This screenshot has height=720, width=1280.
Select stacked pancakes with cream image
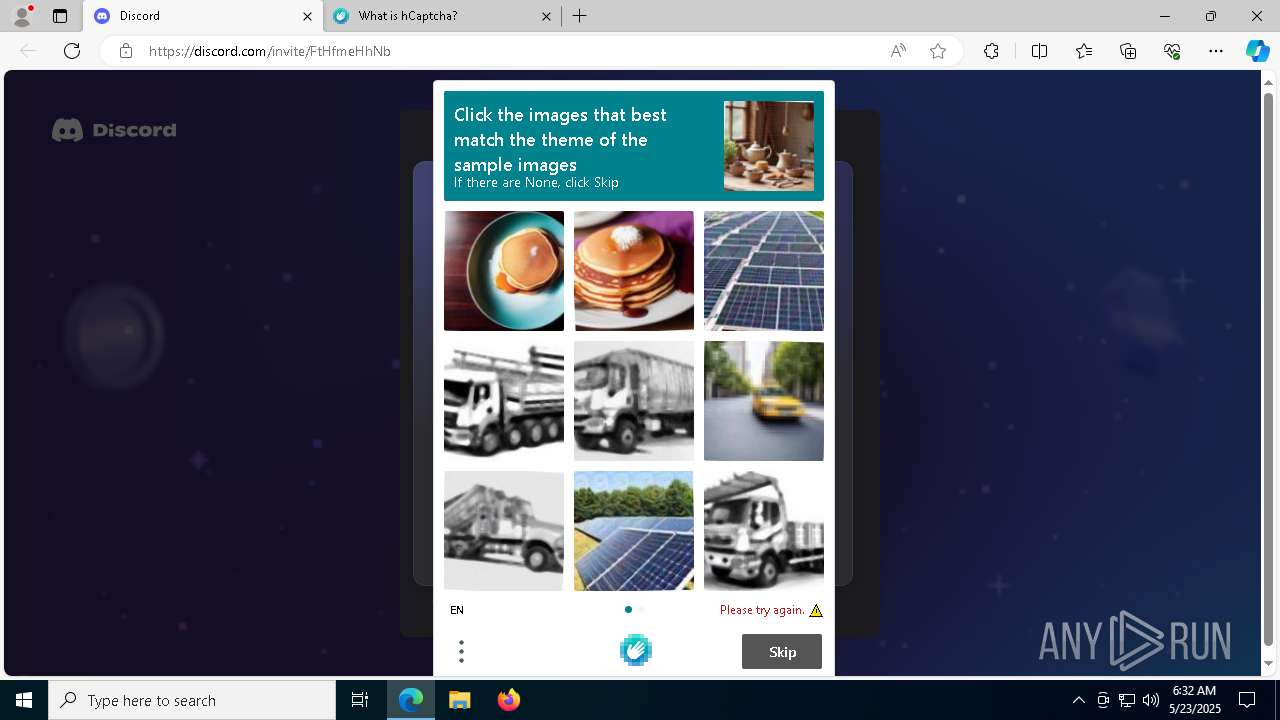pyautogui.click(x=634, y=271)
